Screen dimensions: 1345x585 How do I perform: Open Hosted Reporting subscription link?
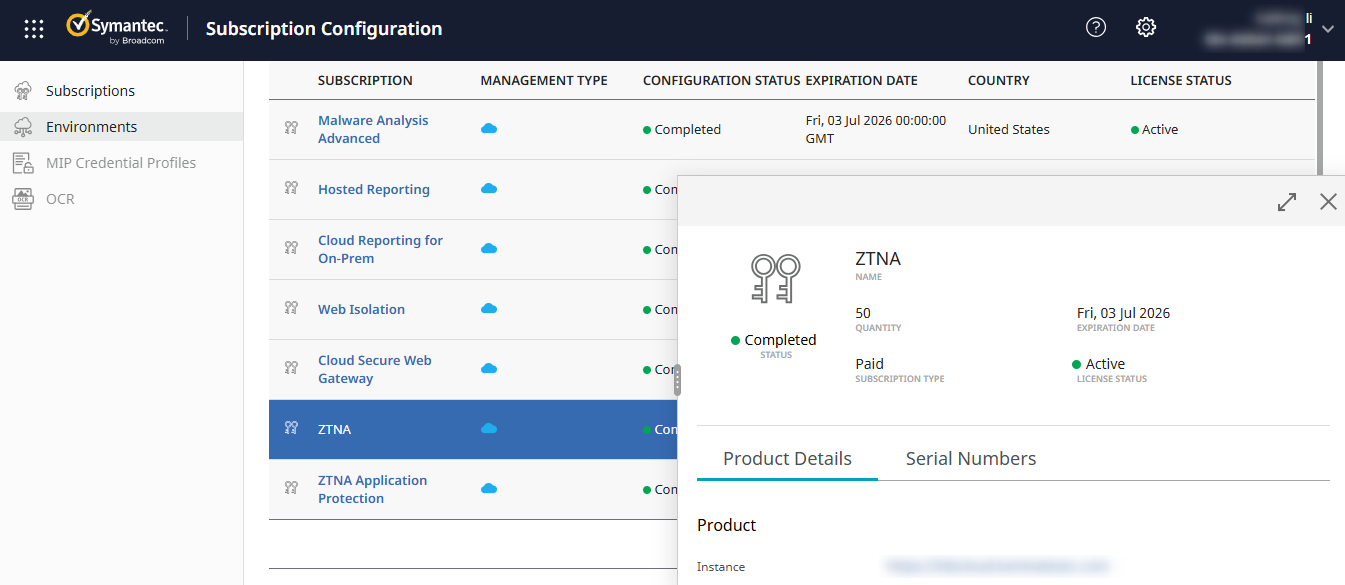(x=374, y=189)
